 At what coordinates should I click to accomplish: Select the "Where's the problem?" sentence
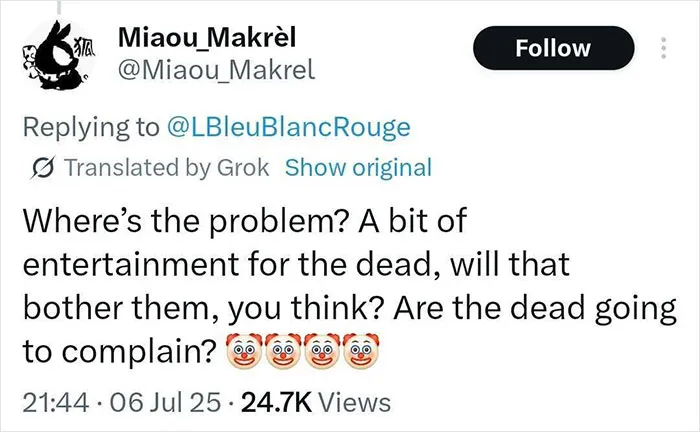tap(185, 221)
